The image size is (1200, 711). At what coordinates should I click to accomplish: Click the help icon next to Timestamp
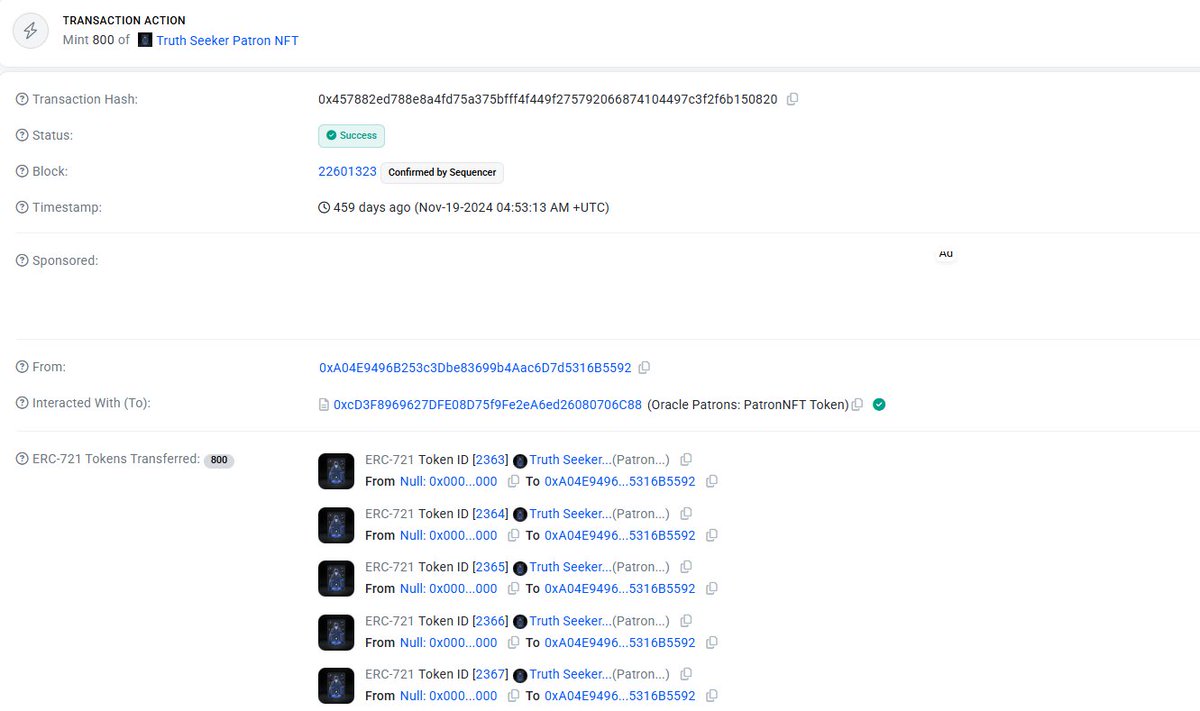click(22, 207)
